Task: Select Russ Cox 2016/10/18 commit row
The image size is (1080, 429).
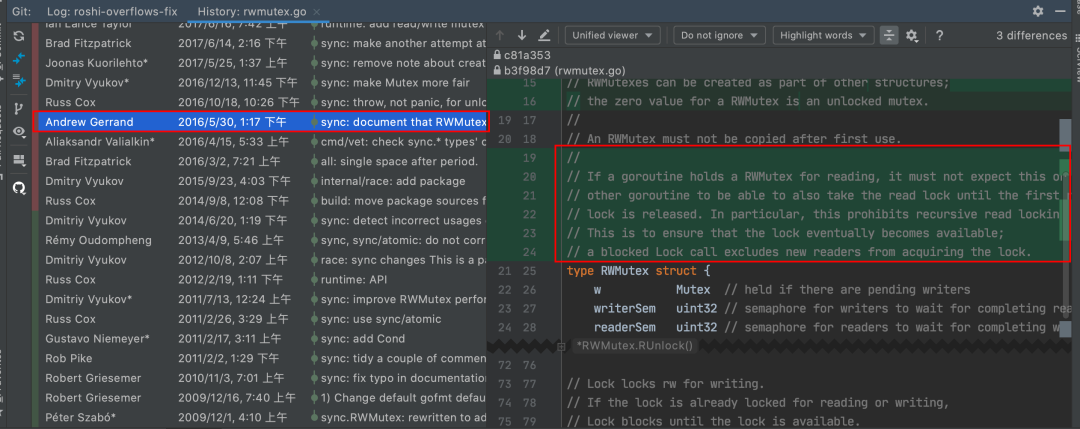Action: [x=262, y=103]
